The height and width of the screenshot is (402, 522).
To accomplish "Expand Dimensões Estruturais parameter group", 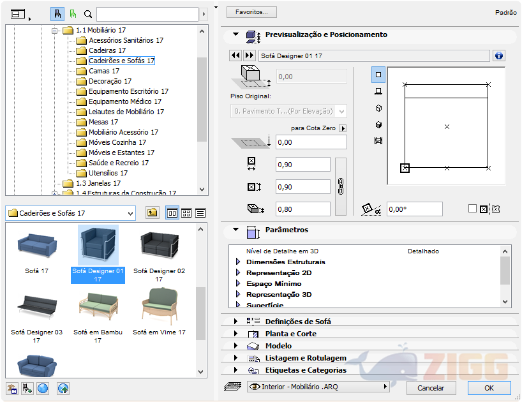I will pos(238,262).
